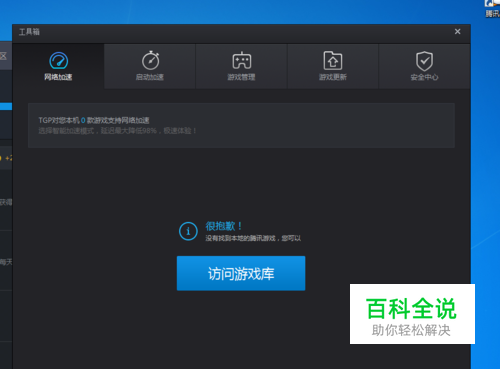The height and width of the screenshot is (369, 500).
Task: Open the 游戏管理 gamepad icon
Action: pos(242,61)
